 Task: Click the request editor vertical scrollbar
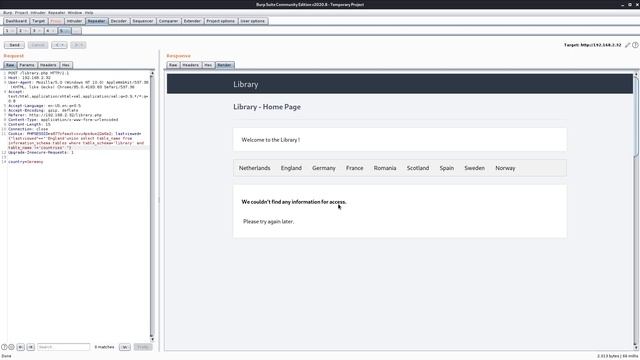(x=152, y=206)
